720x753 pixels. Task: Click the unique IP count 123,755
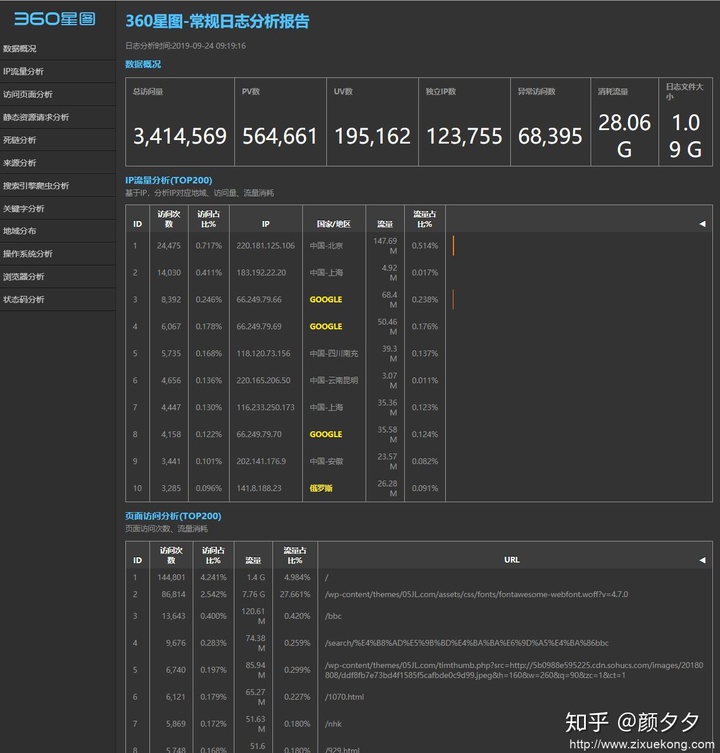(464, 136)
